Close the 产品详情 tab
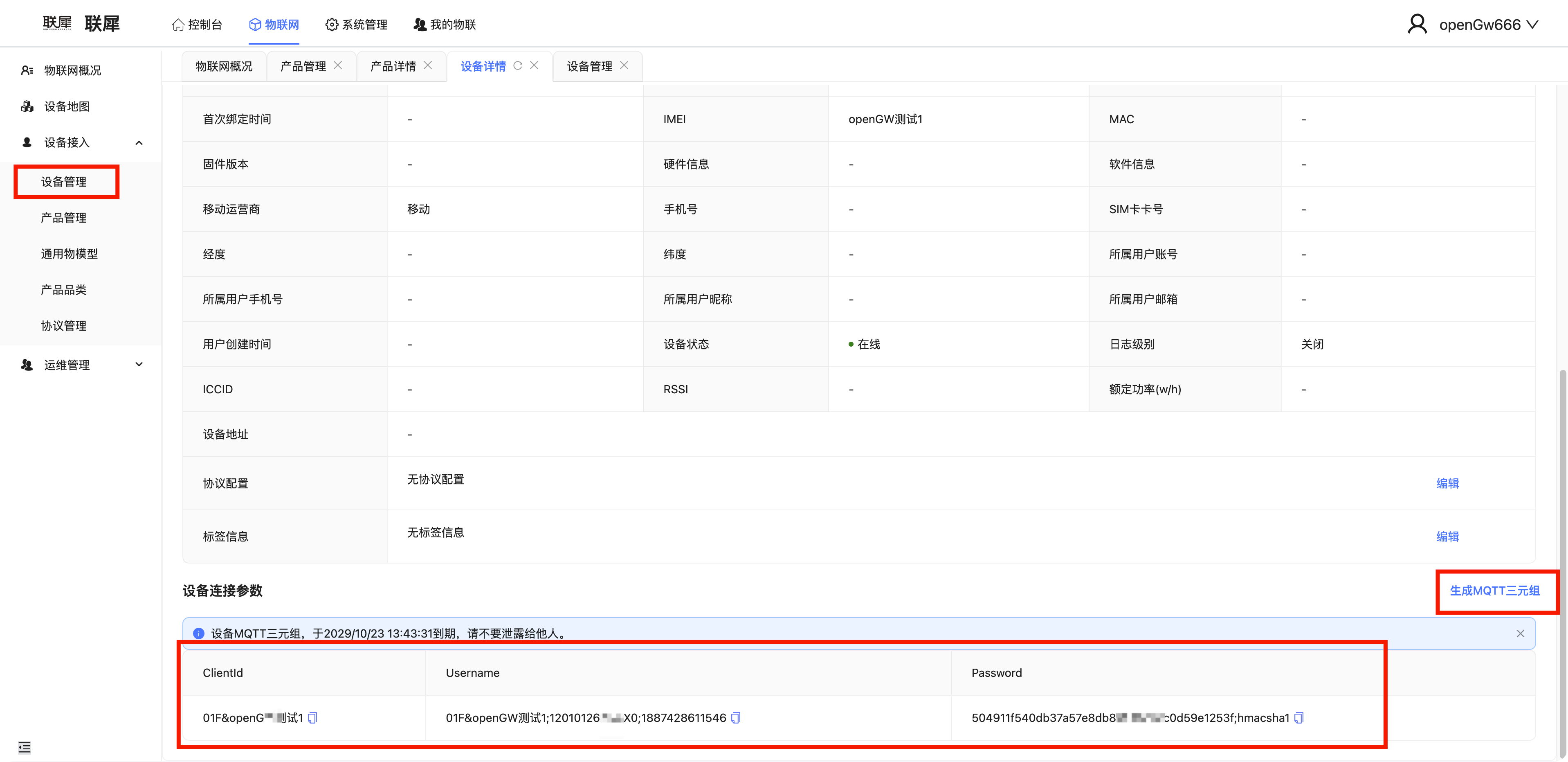Image resolution: width=1568 pixels, height=762 pixels. [x=428, y=66]
